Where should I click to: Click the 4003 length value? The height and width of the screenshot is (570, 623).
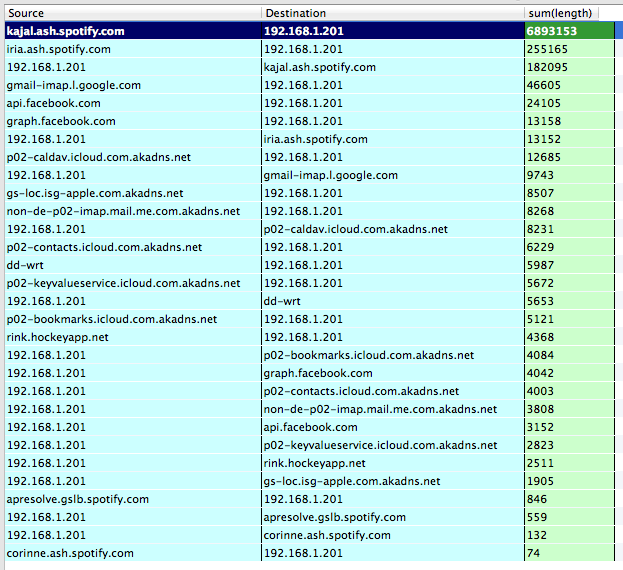pos(540,391)
